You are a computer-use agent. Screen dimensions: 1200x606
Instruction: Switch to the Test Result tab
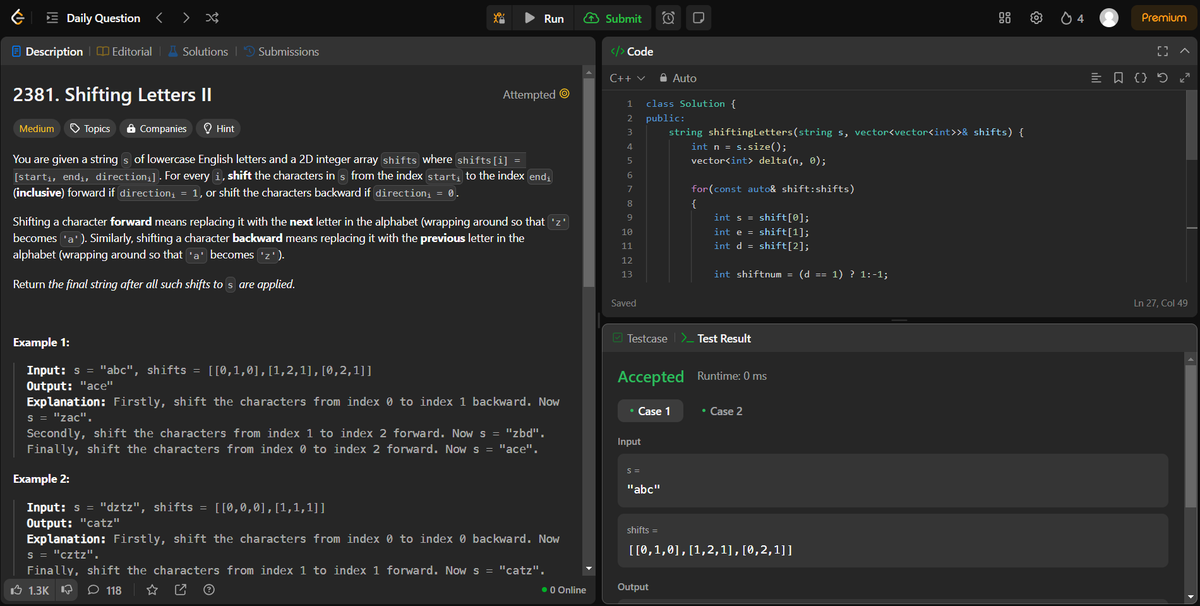[725, 338]
